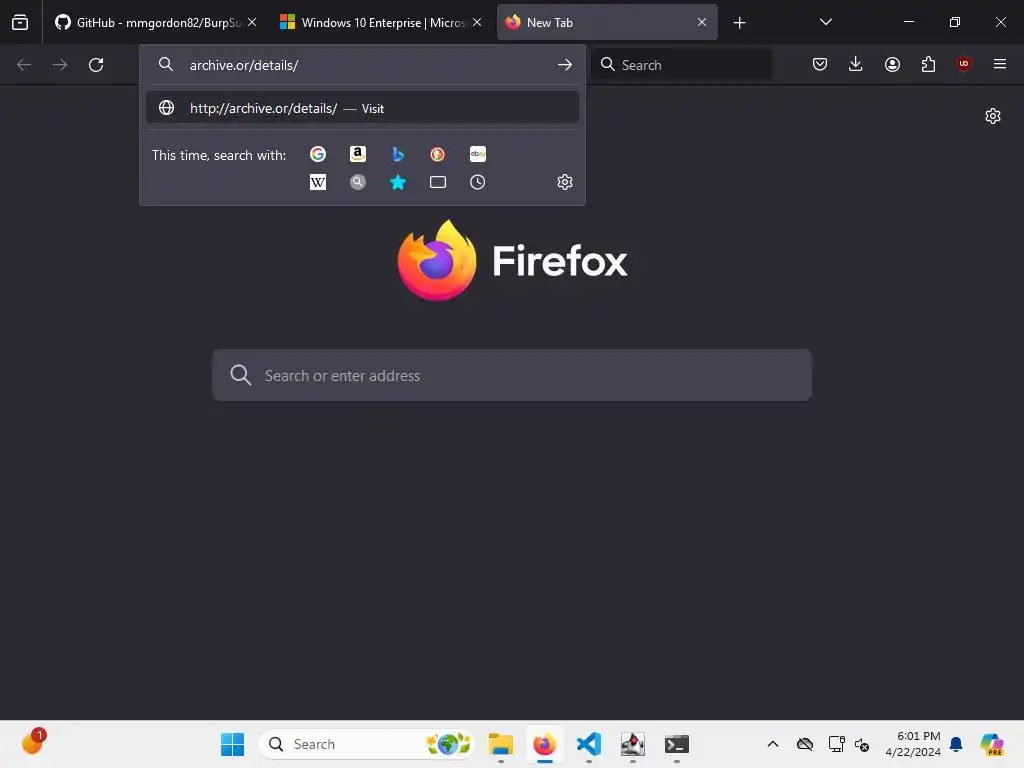Search in Bookmarks with star icon
Viewport: 1024px width, 768px height.
click(398, 182)
